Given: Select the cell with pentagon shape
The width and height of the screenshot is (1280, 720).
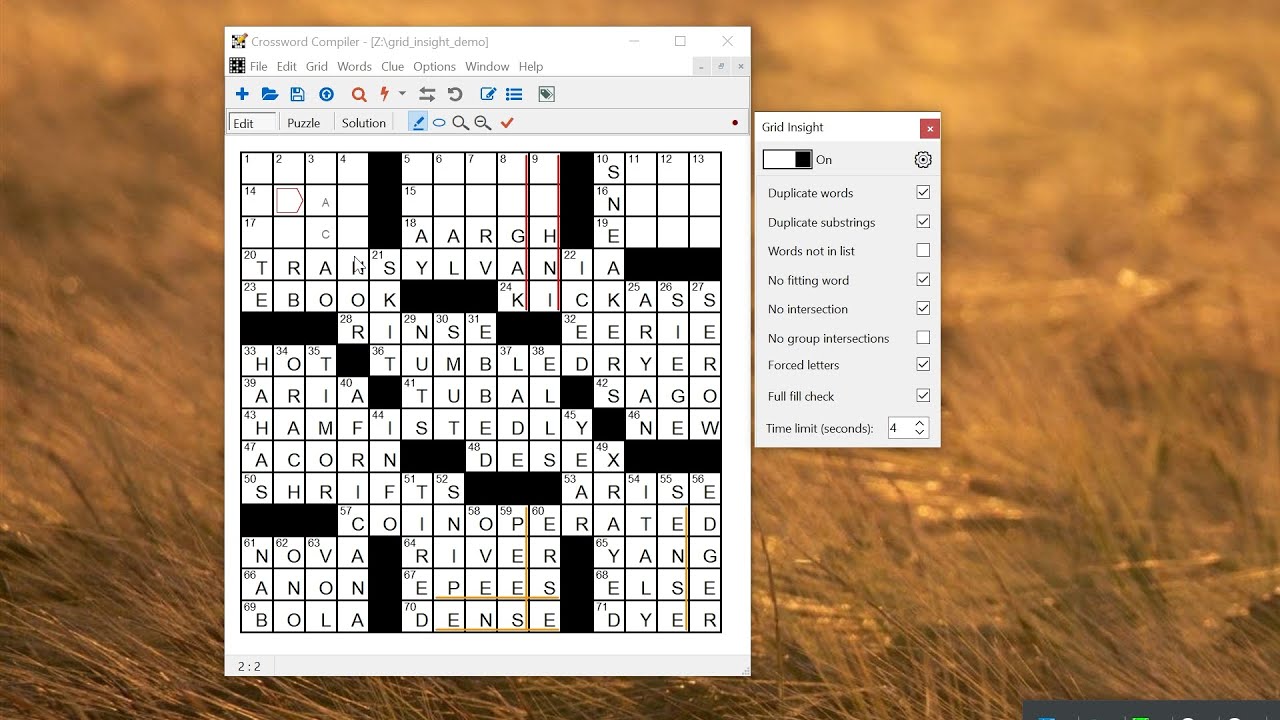Looking at the screenshot, I should 289,200.
